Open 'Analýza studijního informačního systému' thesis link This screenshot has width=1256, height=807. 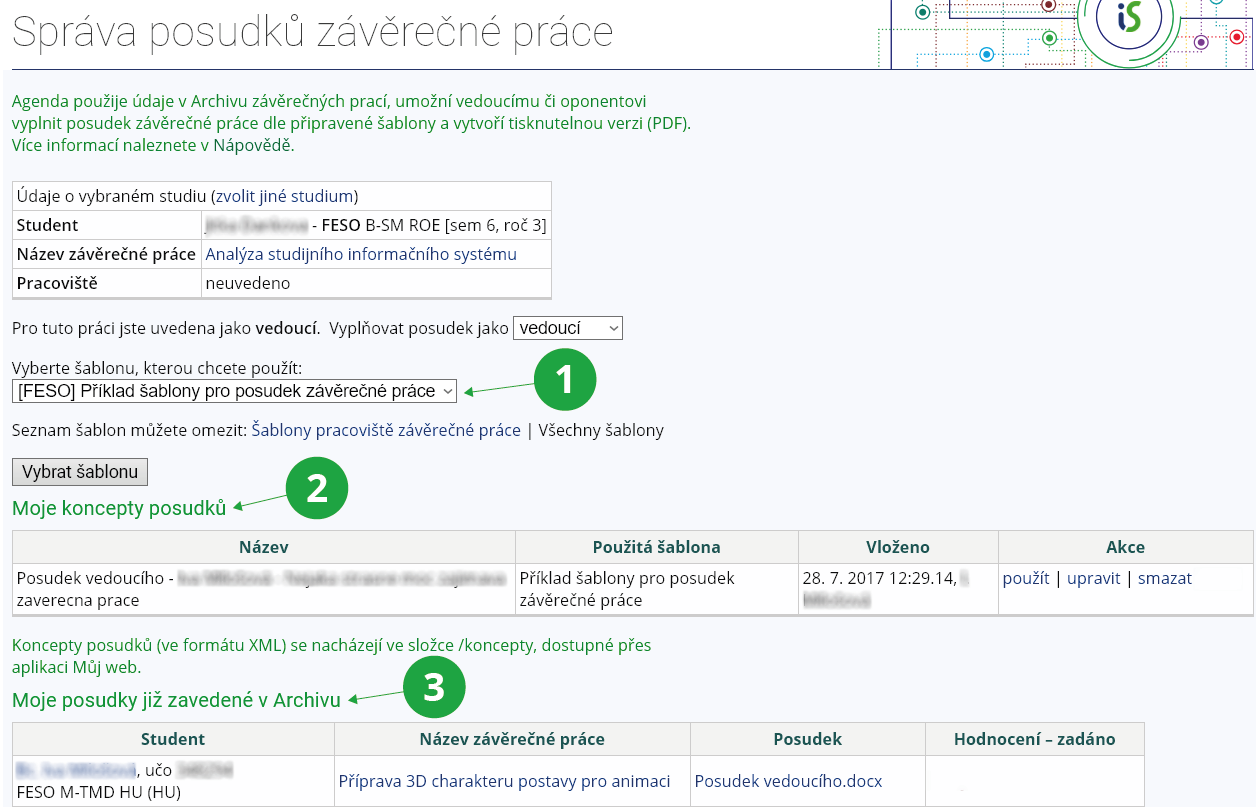361,254
